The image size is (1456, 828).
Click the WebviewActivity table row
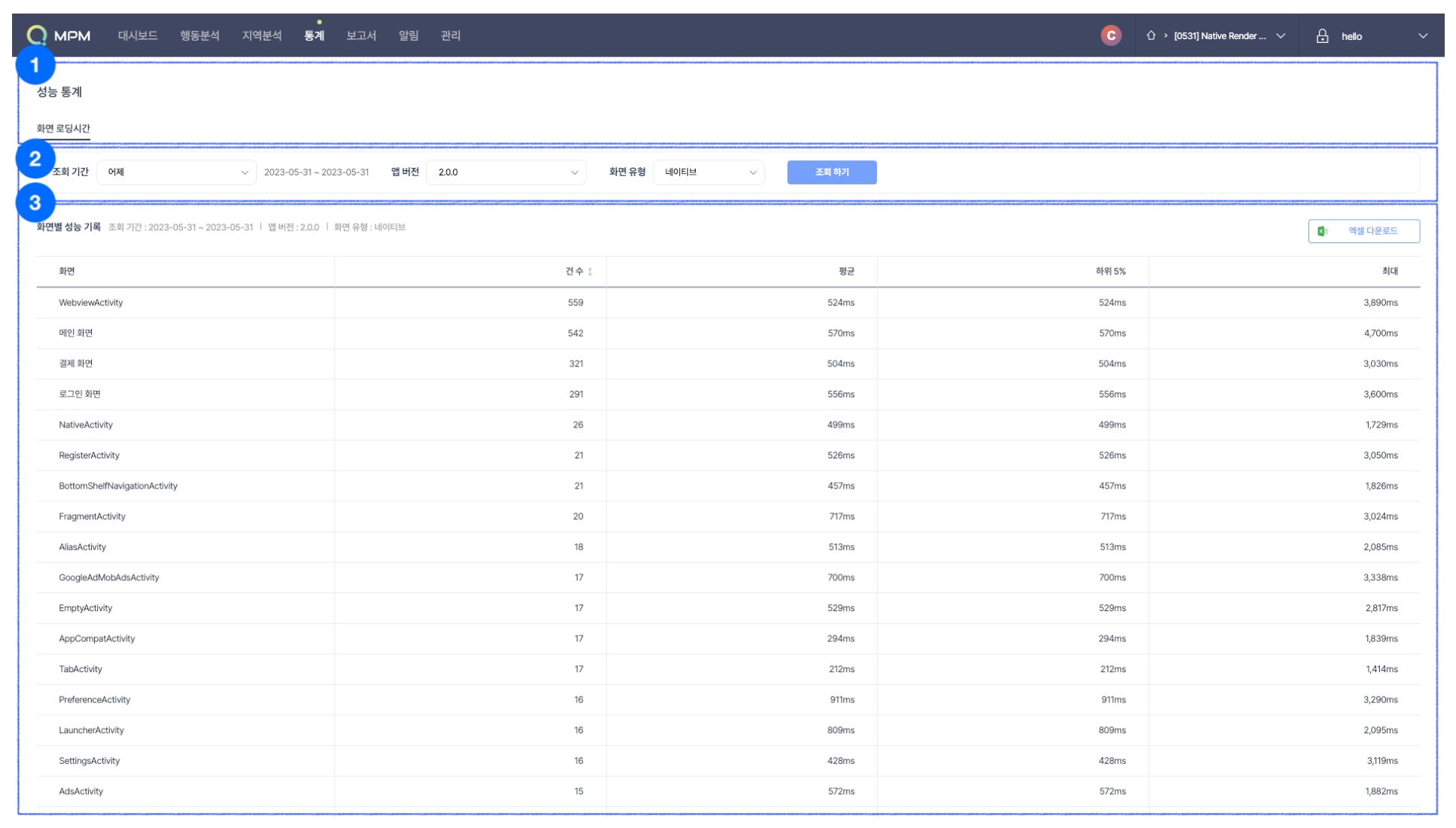(90, 303)
